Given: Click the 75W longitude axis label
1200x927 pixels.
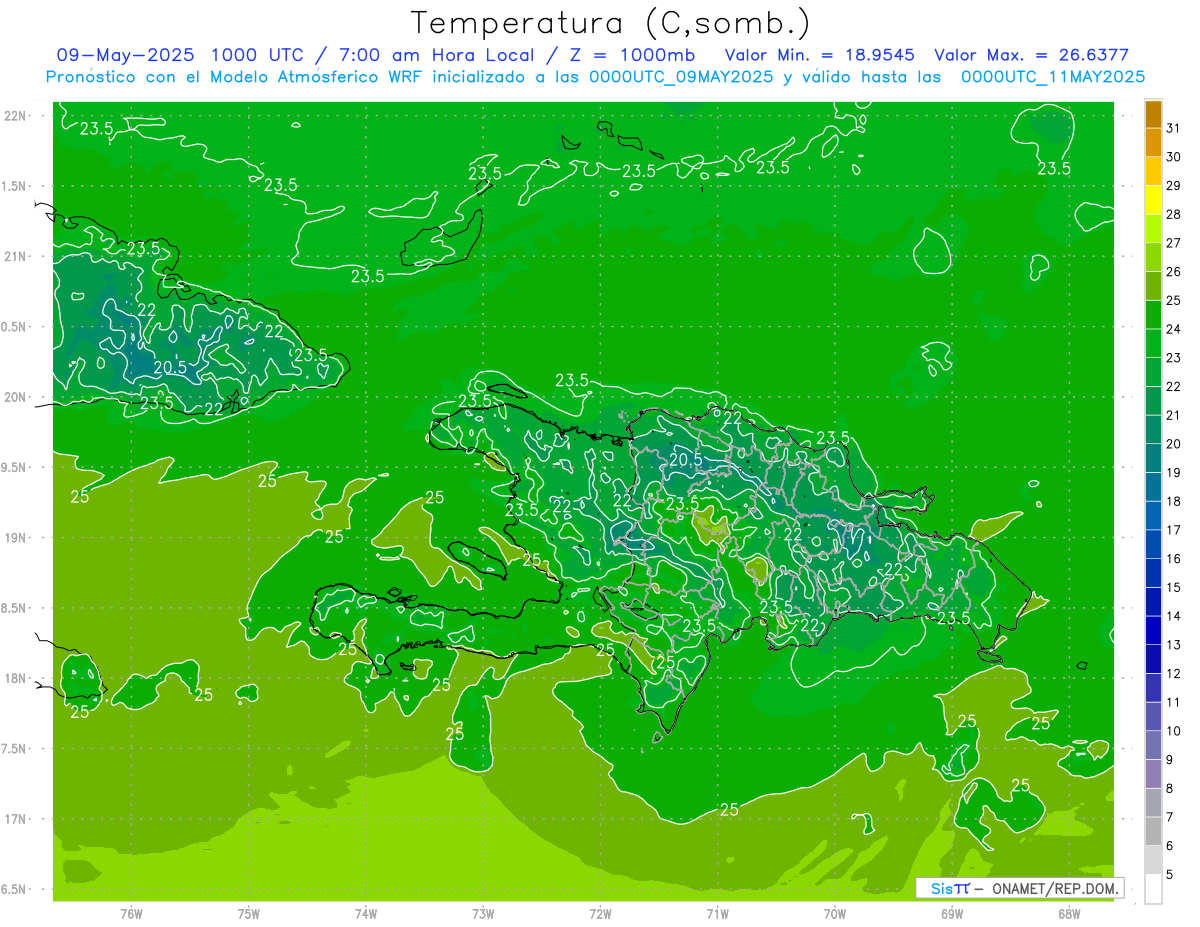Looking at the screenshot, I should [249, 914].
